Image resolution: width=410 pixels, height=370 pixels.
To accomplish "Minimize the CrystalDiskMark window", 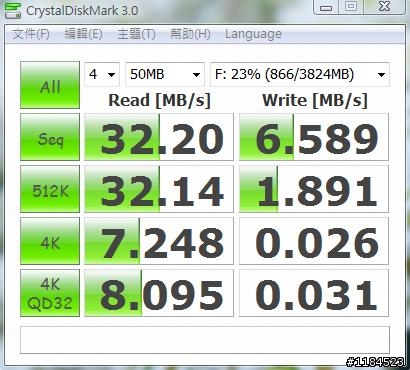I will click(x=326, y=7).
